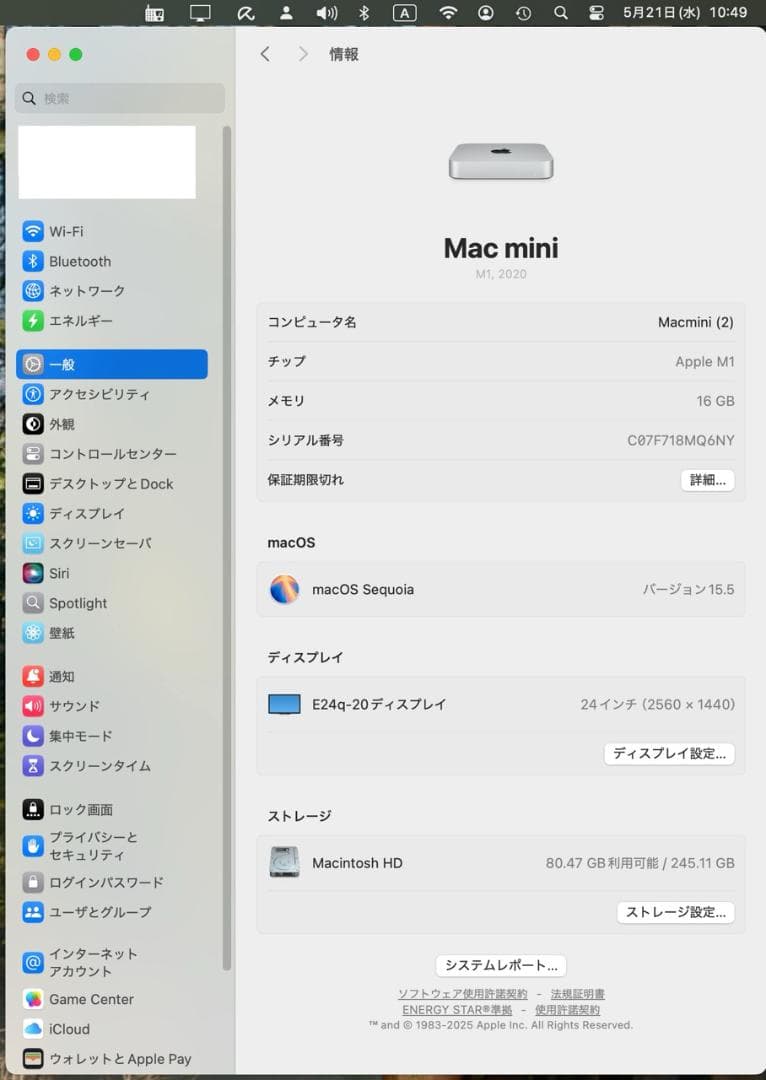Open the Time Machine menu bar icon
Screen dimensions: 766x1080
pyautogui.click(x=524, y=12)
